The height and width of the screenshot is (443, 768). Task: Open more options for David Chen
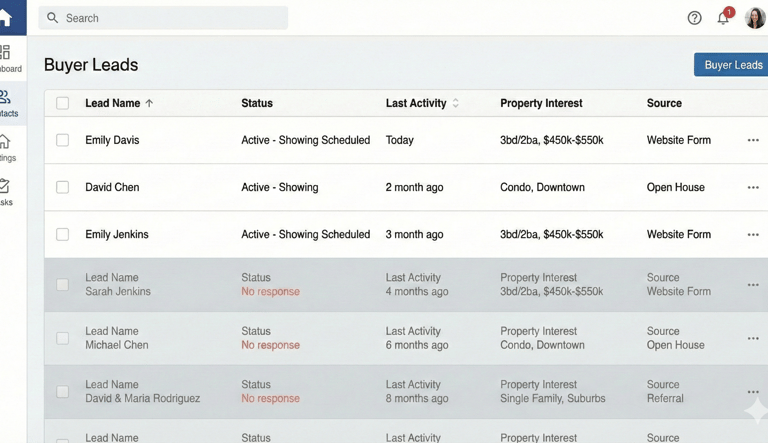[753, 187]
